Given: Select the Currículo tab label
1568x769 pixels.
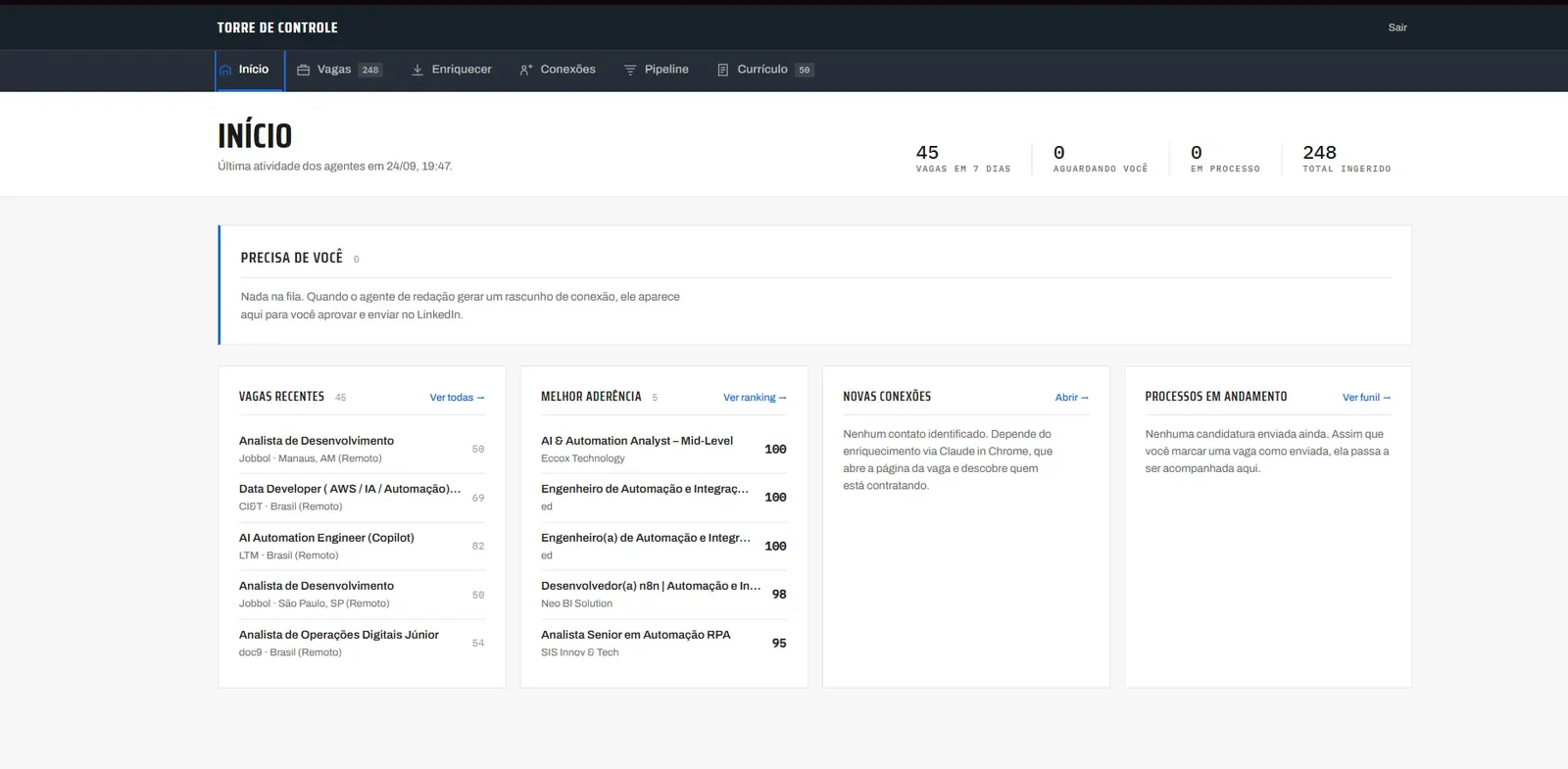Looking at the screenshot, I should [762, 70].
